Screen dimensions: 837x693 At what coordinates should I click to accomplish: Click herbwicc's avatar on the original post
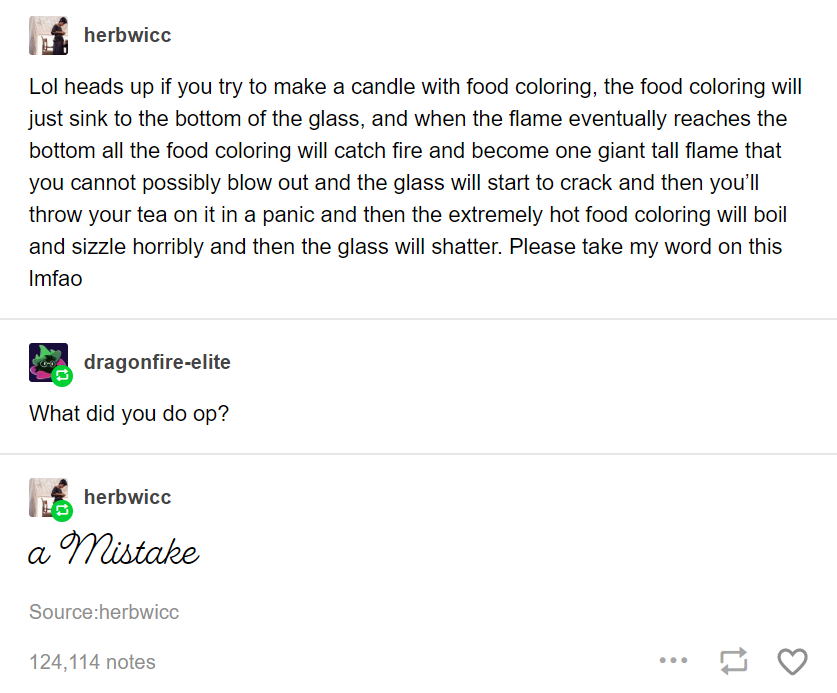pos(49,35)
